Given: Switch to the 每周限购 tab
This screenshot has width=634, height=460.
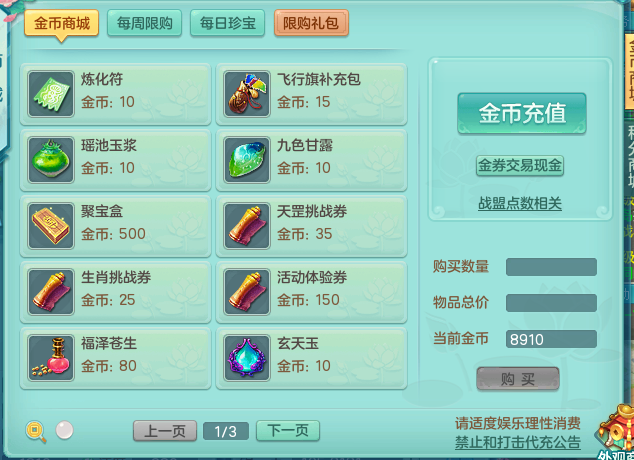Looking at the screenshot, I should point(144,23).
